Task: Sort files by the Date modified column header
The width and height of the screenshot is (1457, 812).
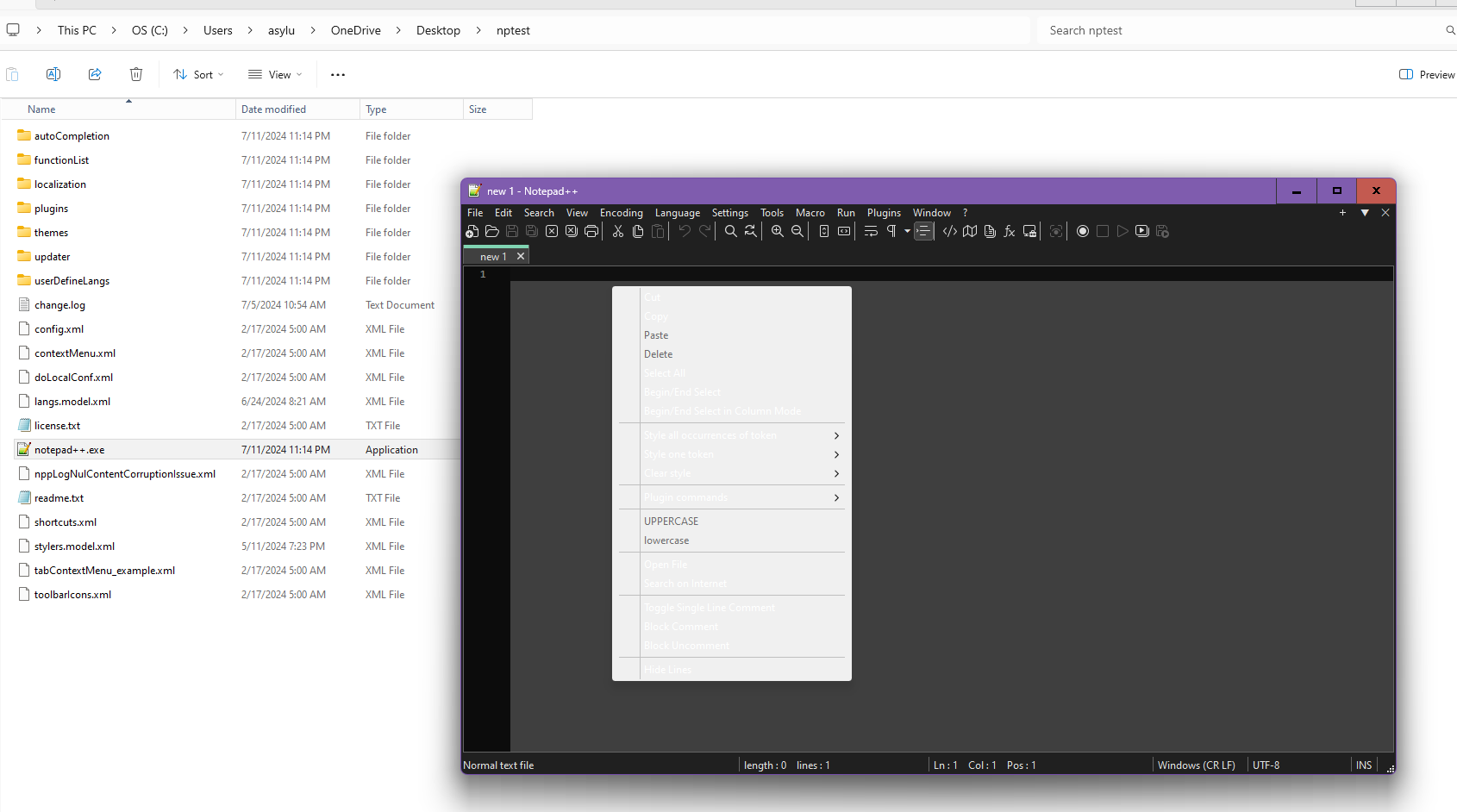Action: 297,109
